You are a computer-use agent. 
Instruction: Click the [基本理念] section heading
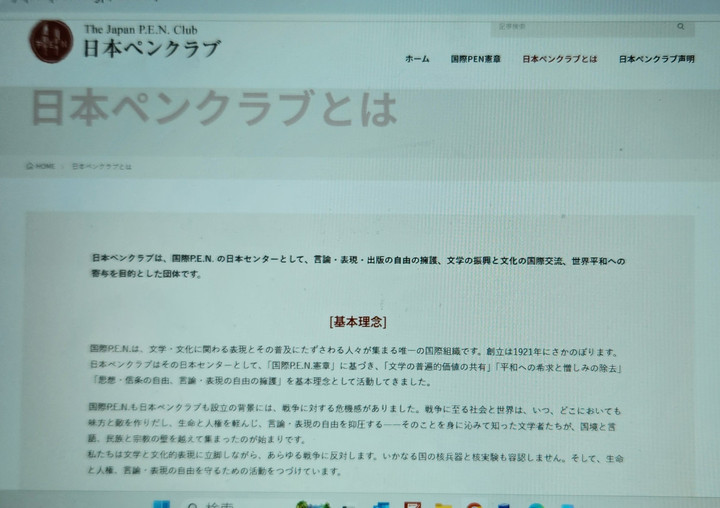(x=357, y=322)
